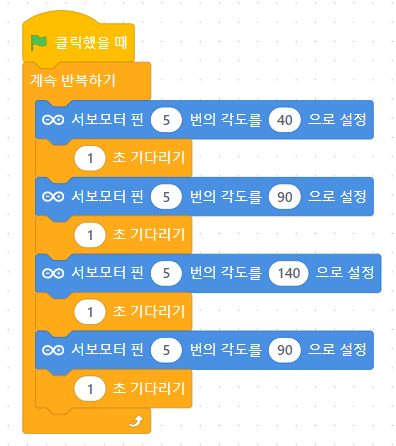
Task: Click the green flag icon in hat block
Action: (39, 43)
